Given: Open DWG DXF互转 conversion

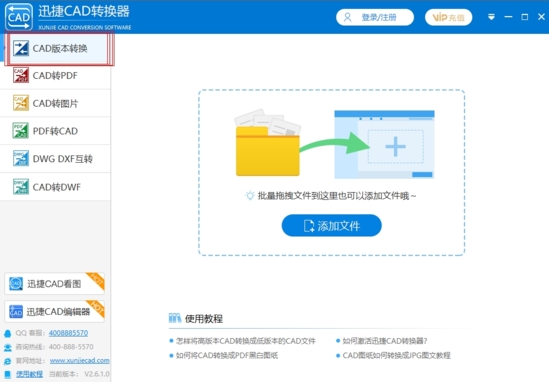Looking at the screenshot, I should pos(55,159).
